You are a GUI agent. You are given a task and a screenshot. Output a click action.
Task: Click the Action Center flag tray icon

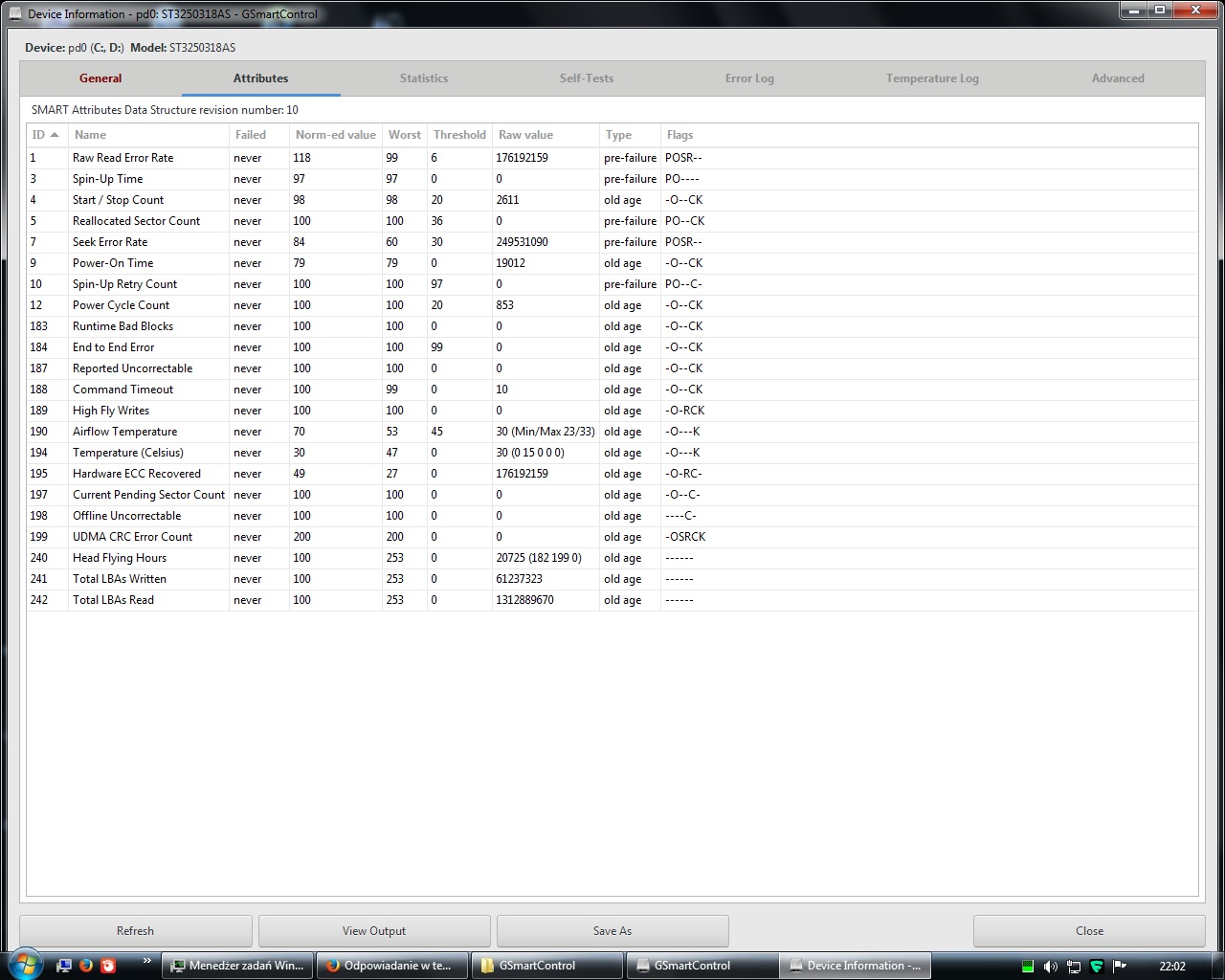coord(1119,966)
